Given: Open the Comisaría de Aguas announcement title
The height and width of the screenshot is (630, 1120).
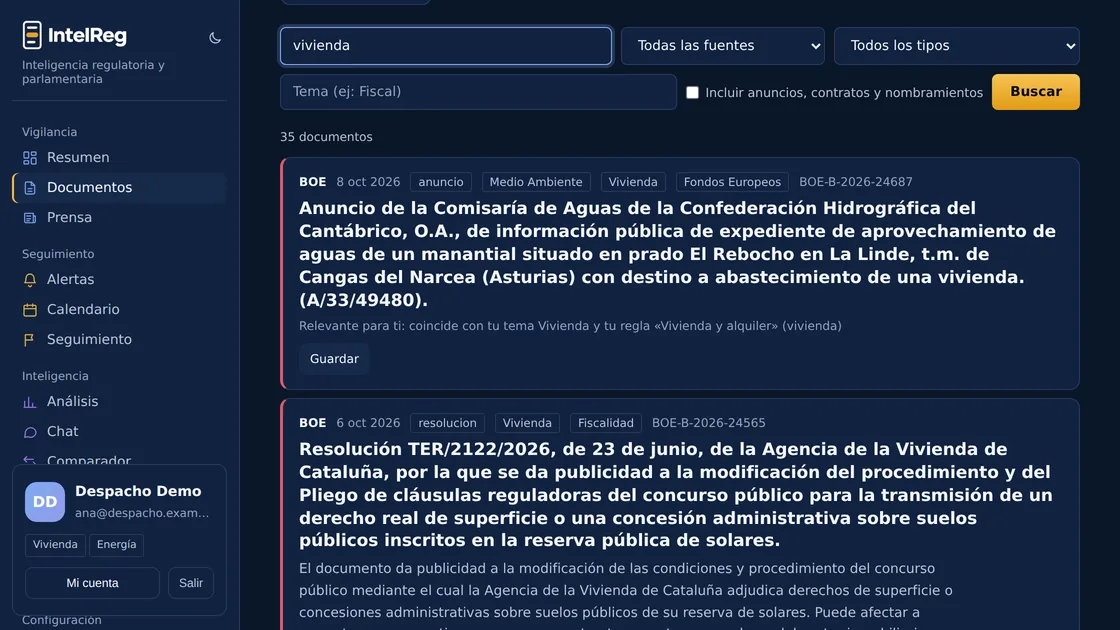Looking at the screenshot, I should pyautogui.click(x=677, y=254).
